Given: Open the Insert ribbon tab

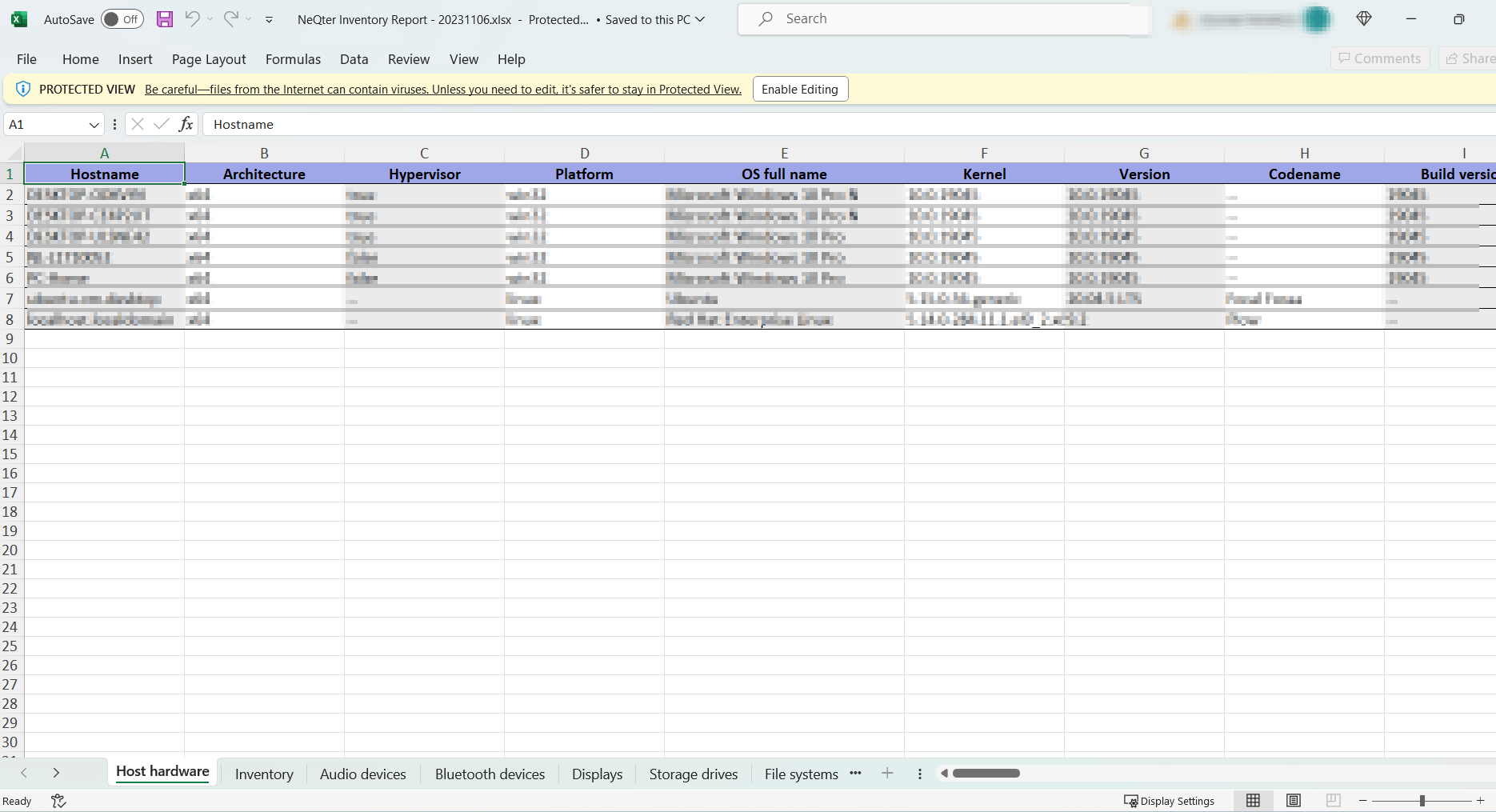Looking at the screenshot, I should (135, 59).
